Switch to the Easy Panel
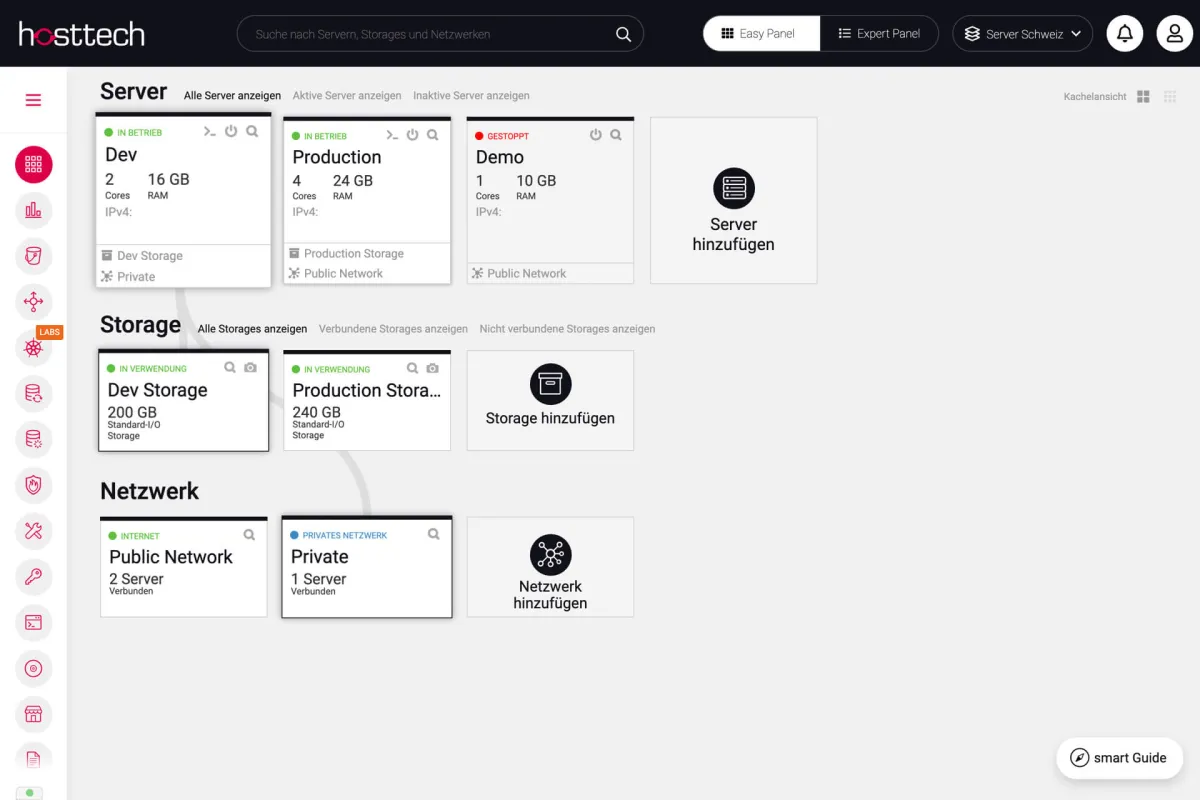The height and width of the screenshot is (800, 1200). point(760,34)
